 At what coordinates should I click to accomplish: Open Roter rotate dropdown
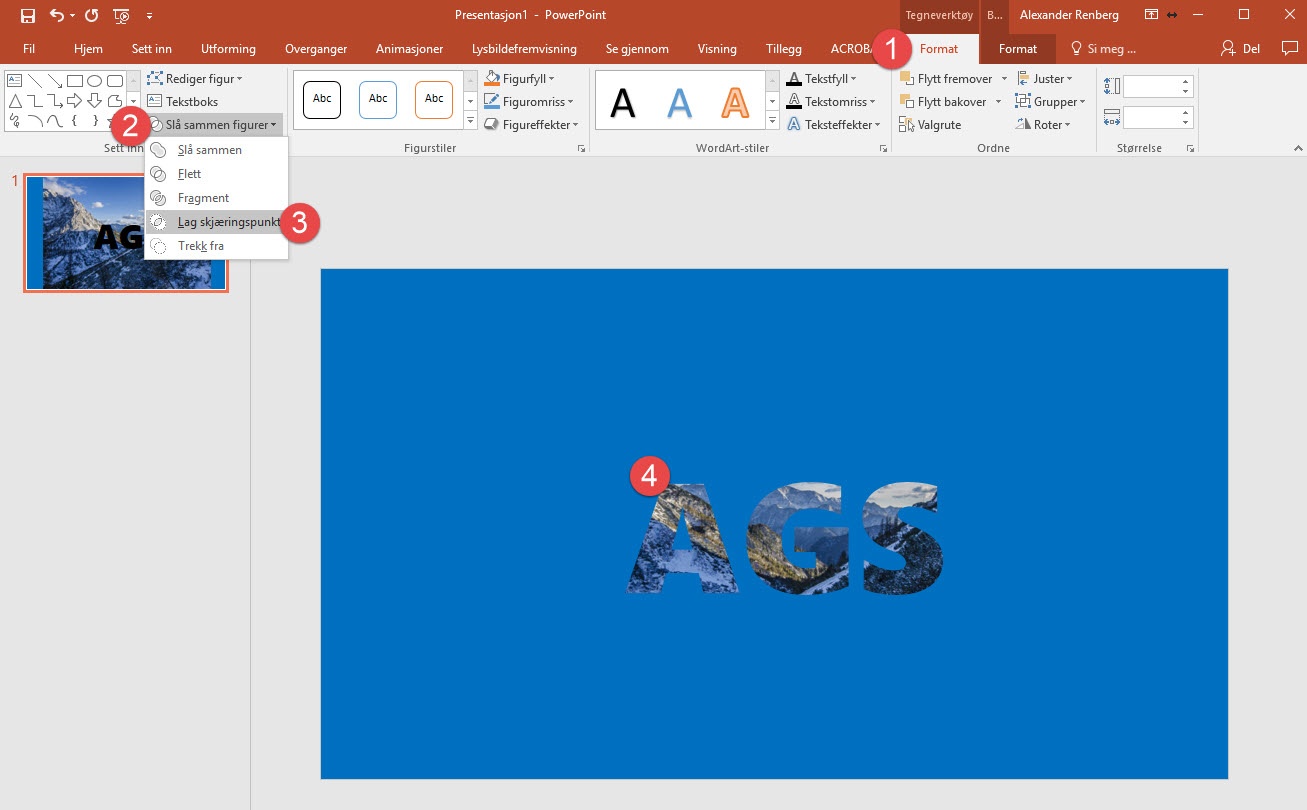(x=1043, y=124)
